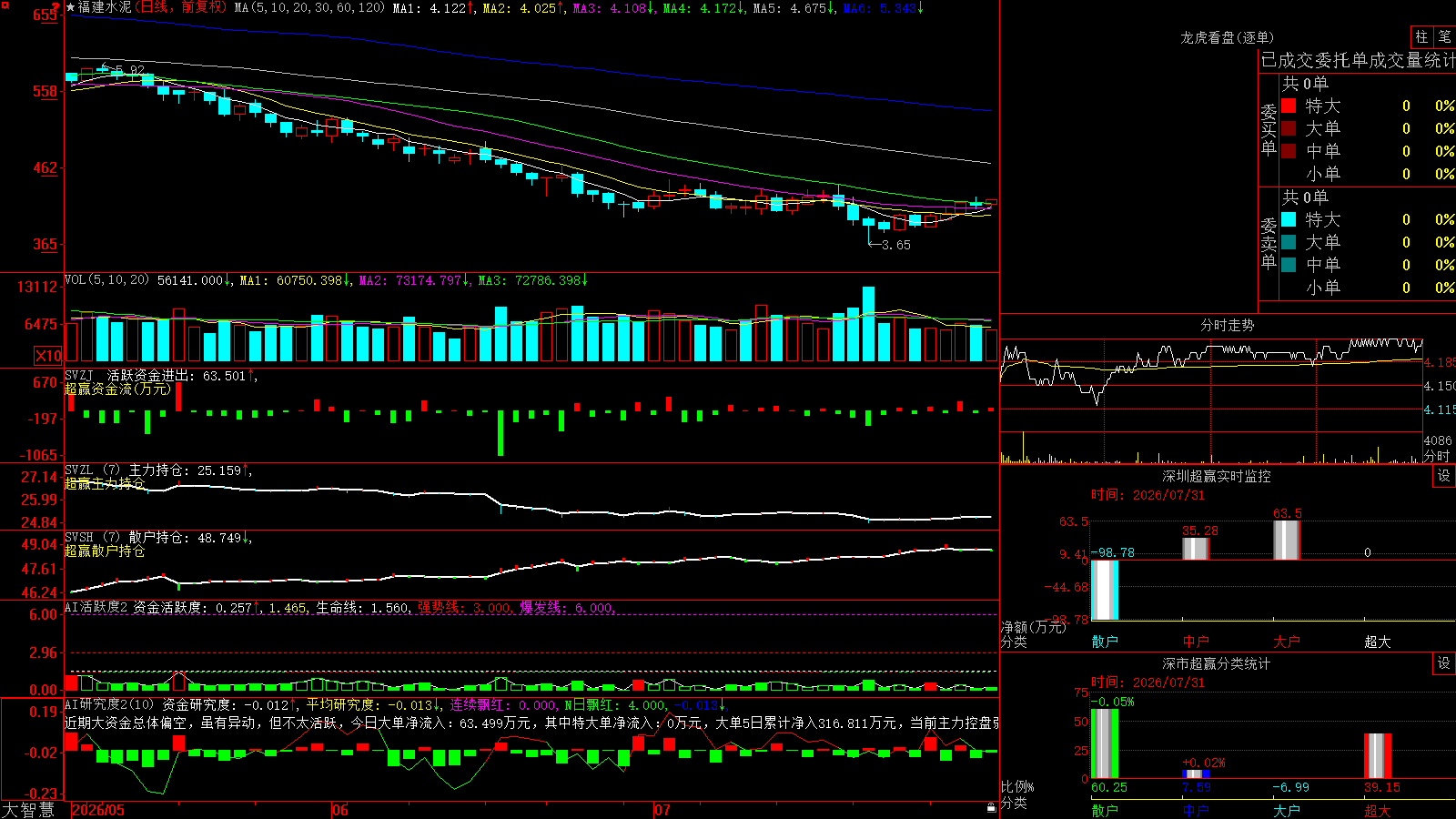
Task: Click the 中户 35.28 bar in 深圳超赢实时监控
Action: click(1196, 549)
